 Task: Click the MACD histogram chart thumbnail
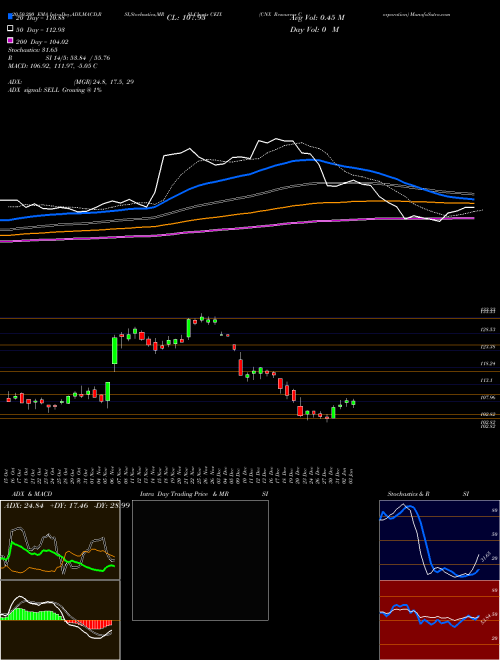[60, 620]
